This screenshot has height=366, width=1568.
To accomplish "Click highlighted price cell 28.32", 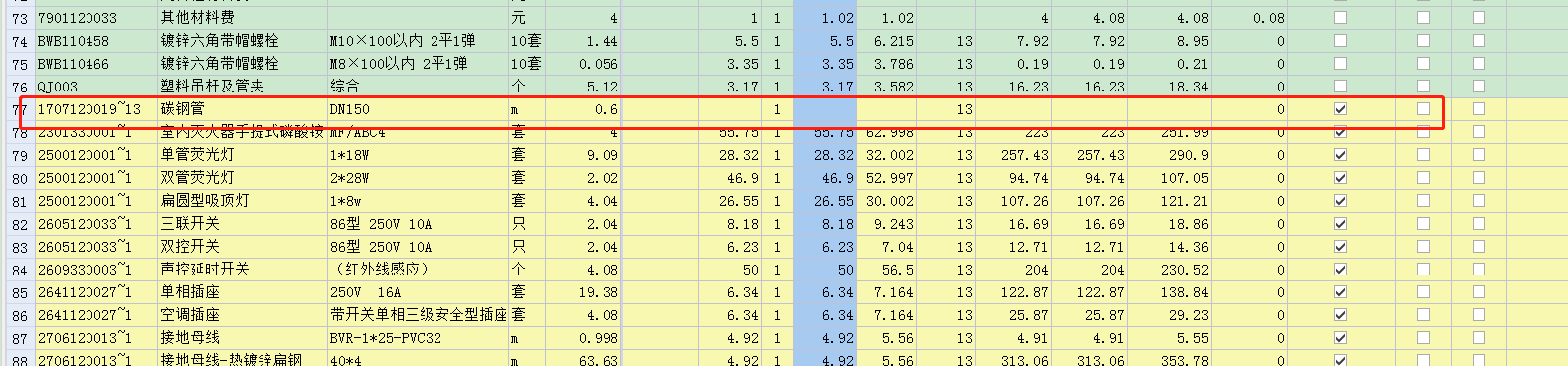I will coord(825,155).
